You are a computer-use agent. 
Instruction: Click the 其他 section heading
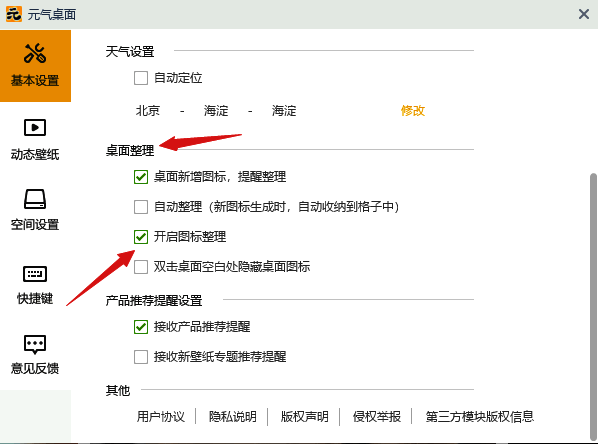pyautogui.click(x=118, y=391)
